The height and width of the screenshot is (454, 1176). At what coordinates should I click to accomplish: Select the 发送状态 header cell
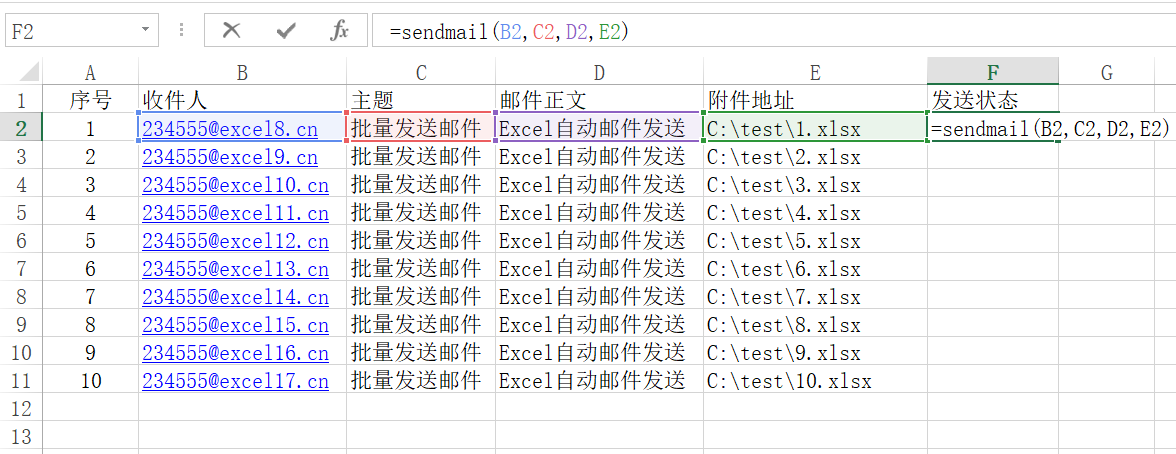993,100
